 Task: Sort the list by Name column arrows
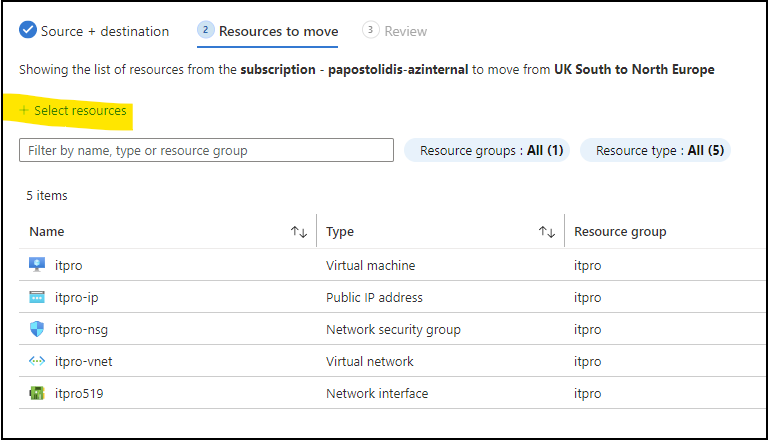coord(298,232)
